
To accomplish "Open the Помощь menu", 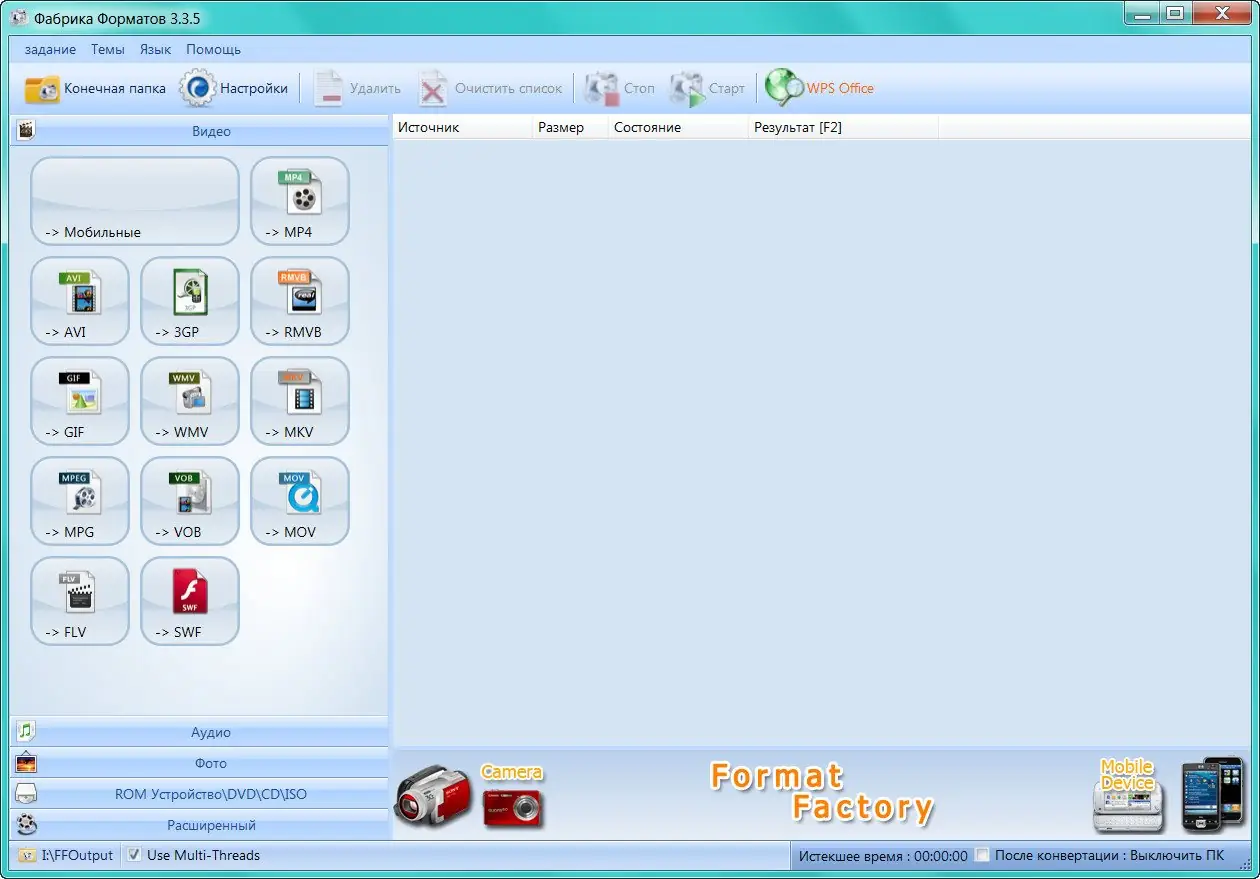I will click(213, 49).
